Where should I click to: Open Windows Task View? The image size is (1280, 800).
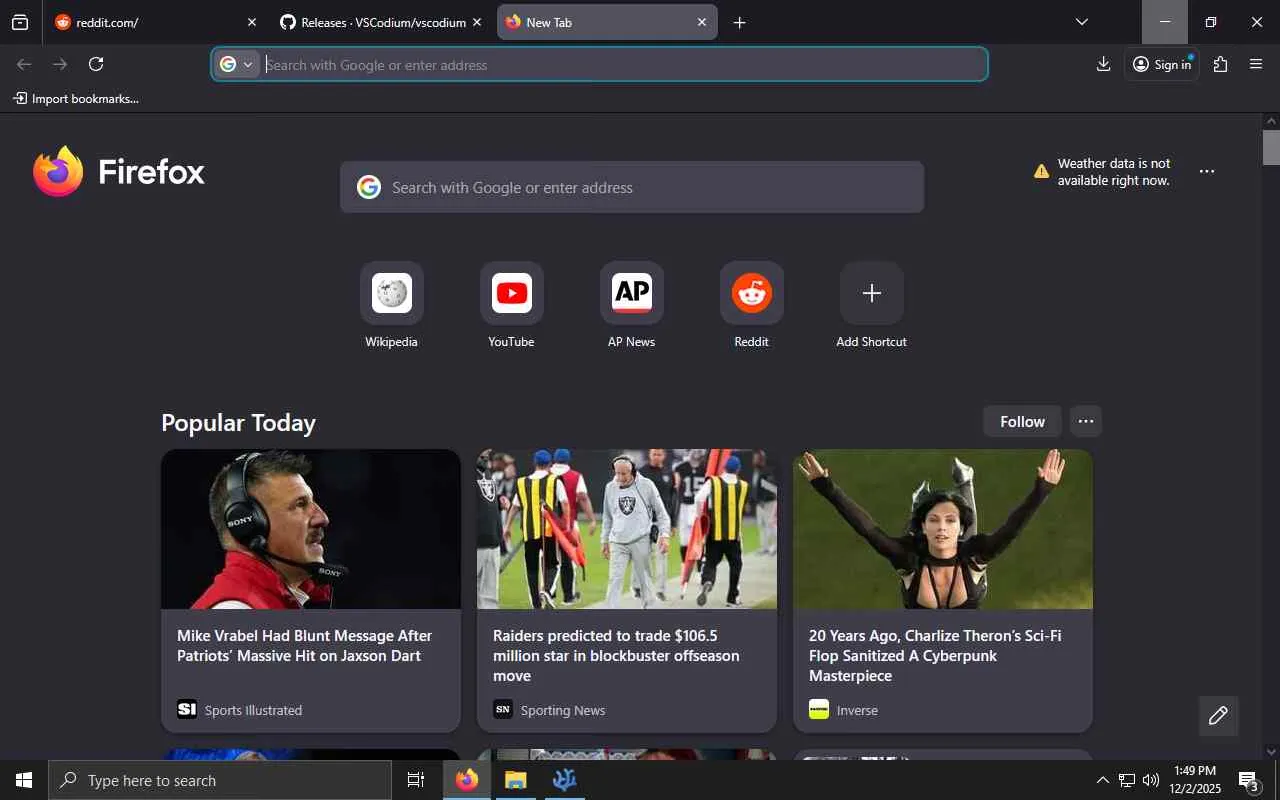tap(416, 780)
